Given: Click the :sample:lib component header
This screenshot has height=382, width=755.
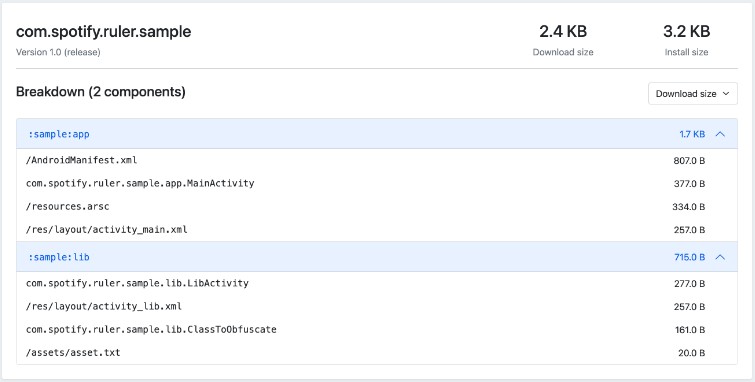Looking at the screenshot, I should click(x=377, y=257).
